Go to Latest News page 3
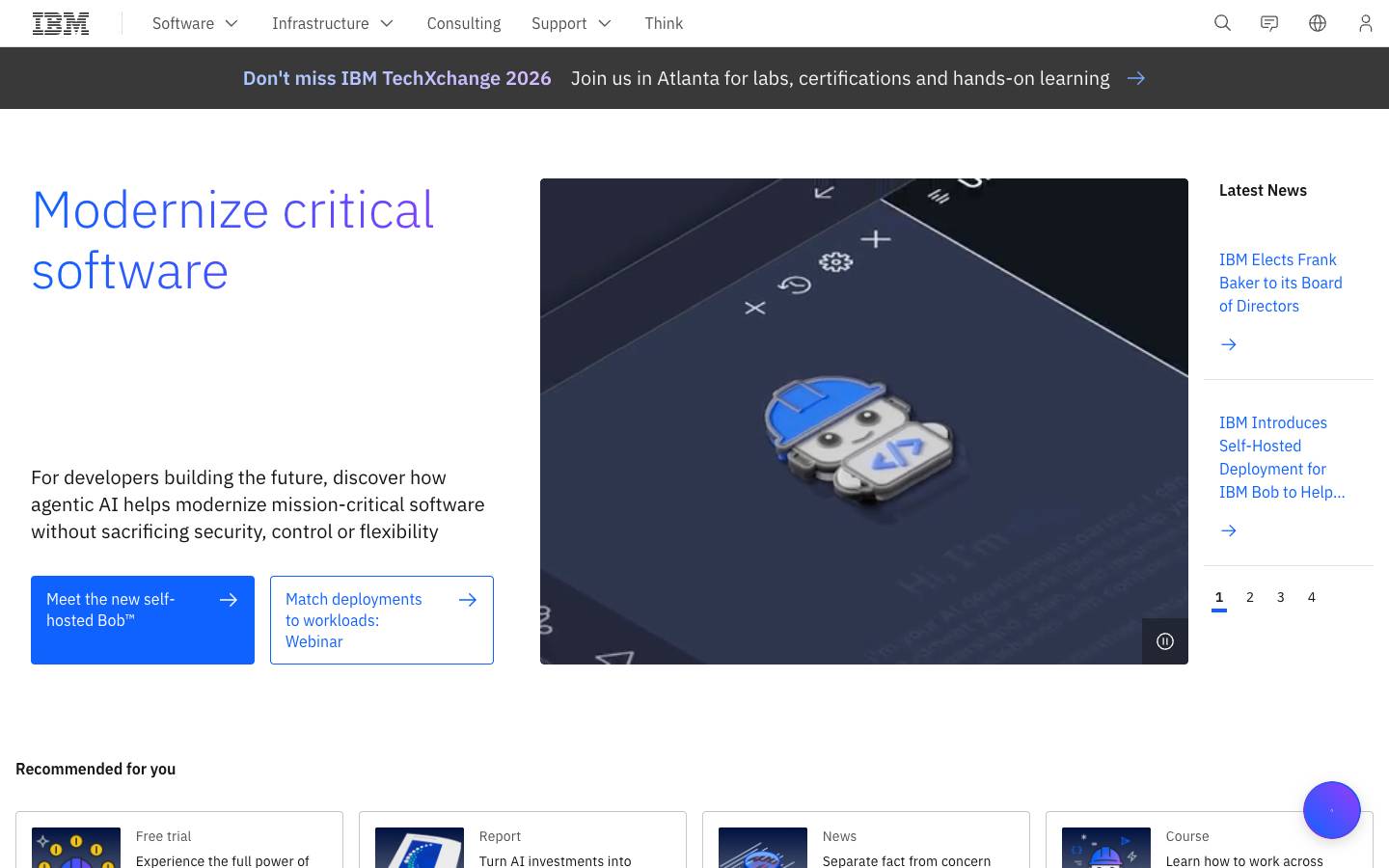Viewport: 1389px width, 868px height. pyautogui.click(x=1281, y=597)
